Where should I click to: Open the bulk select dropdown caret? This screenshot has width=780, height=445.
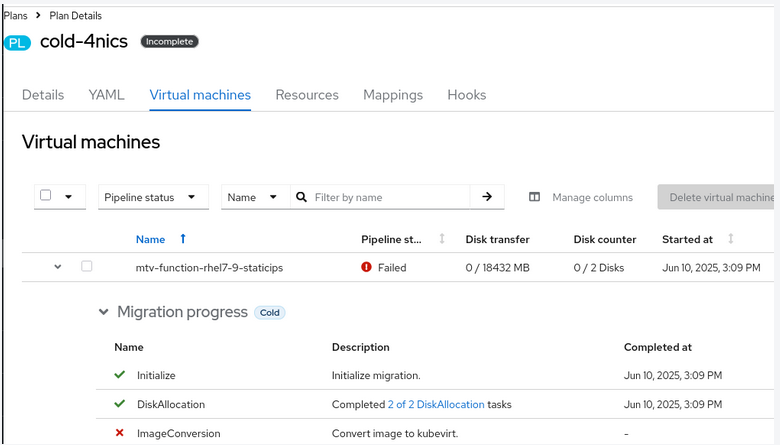69,197
